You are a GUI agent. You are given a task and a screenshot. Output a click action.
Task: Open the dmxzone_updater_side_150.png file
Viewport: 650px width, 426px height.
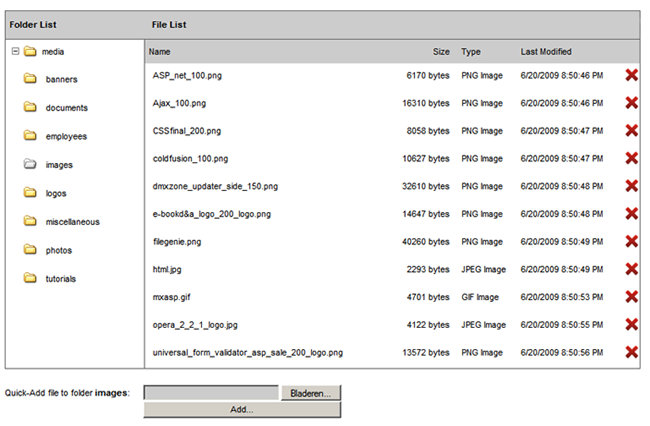[x=215, y=186]
